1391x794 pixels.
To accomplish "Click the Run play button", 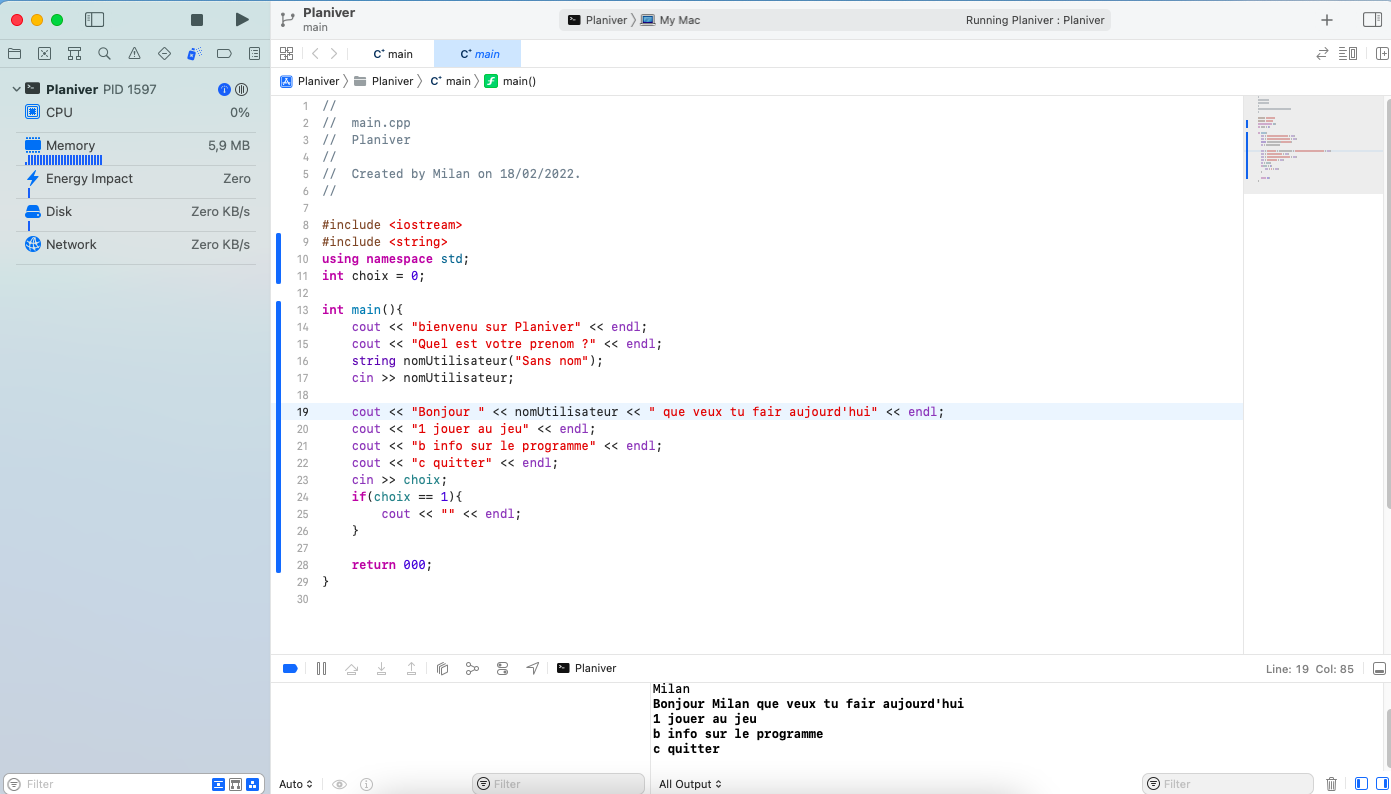I will pyautogui.click(x=242, y=20).
